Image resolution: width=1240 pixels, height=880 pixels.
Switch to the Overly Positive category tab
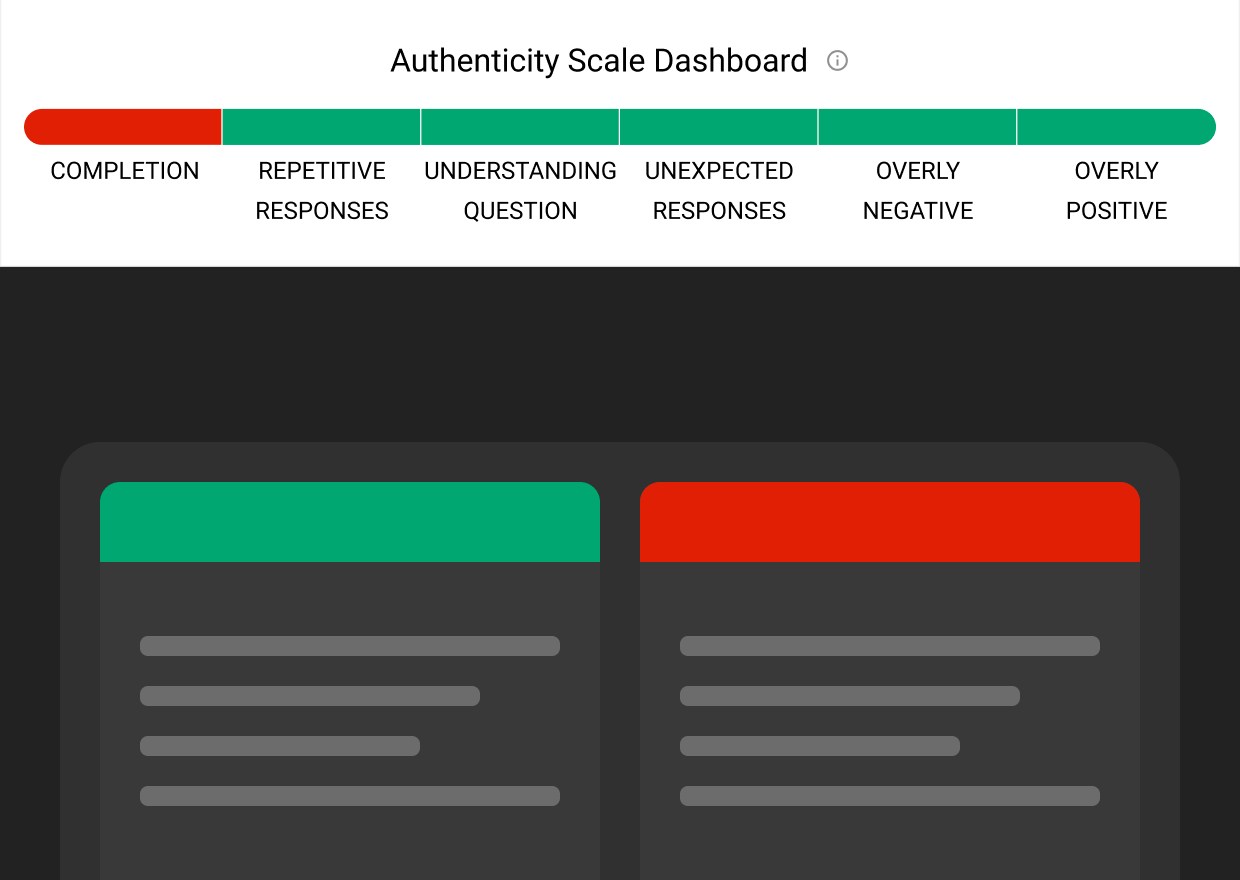tap(1116, 190)
